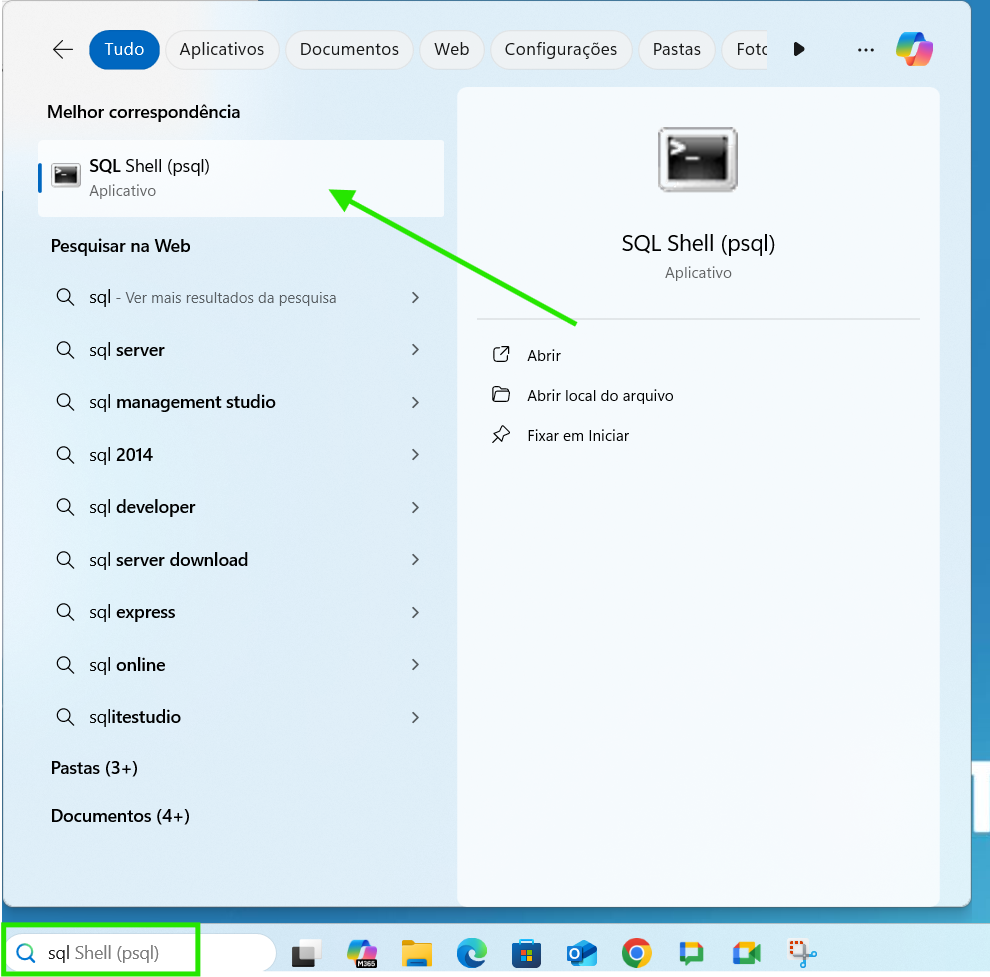Switch to the Web filter tab

[x=451, y=49]
